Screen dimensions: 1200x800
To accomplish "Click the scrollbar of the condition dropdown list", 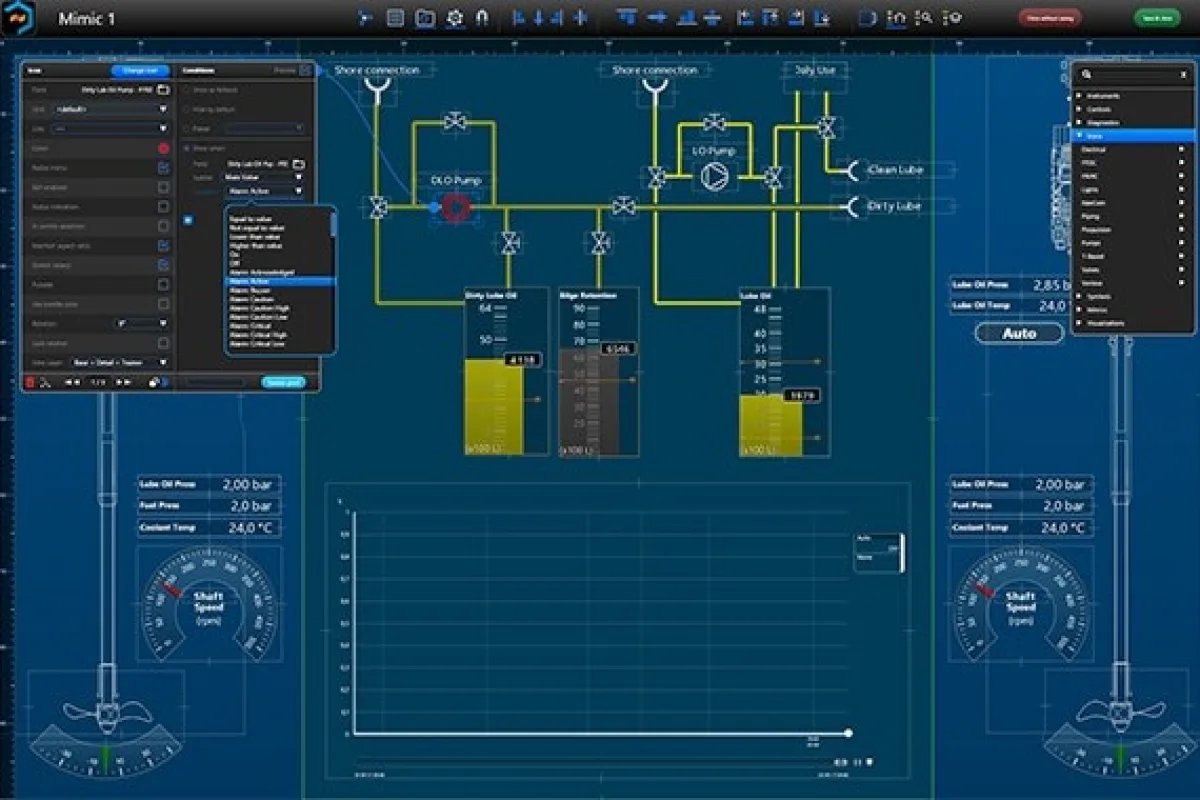I will click(333, 223).
